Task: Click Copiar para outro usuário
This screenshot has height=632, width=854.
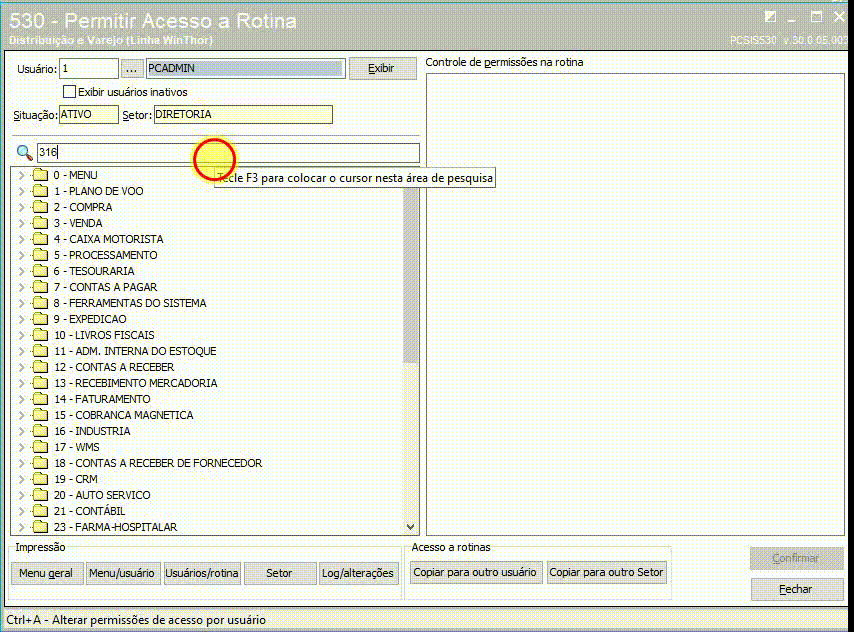Action: (475, 573)
